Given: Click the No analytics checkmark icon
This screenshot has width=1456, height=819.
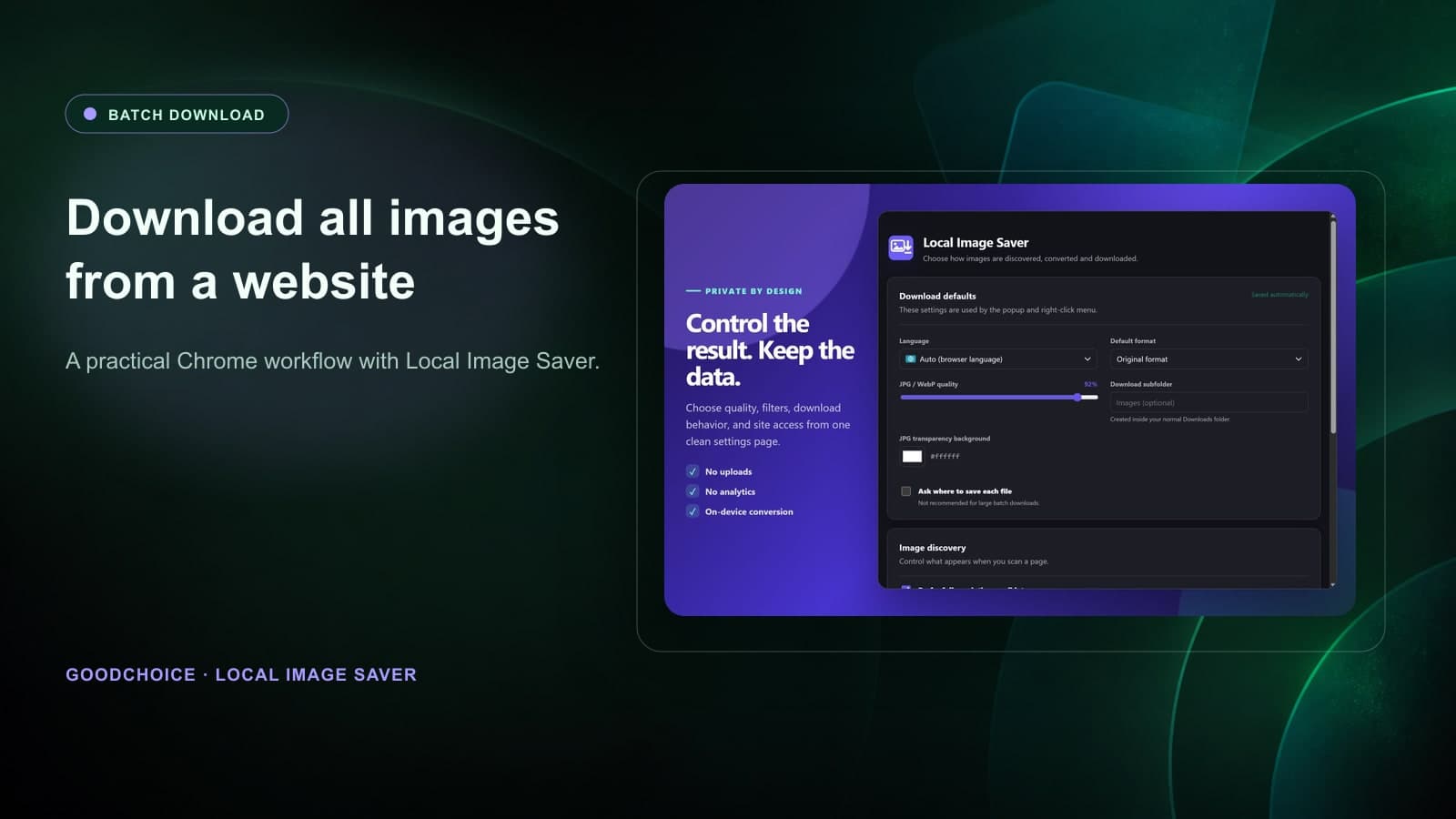Looking at the screenshot, I should 693,491.
